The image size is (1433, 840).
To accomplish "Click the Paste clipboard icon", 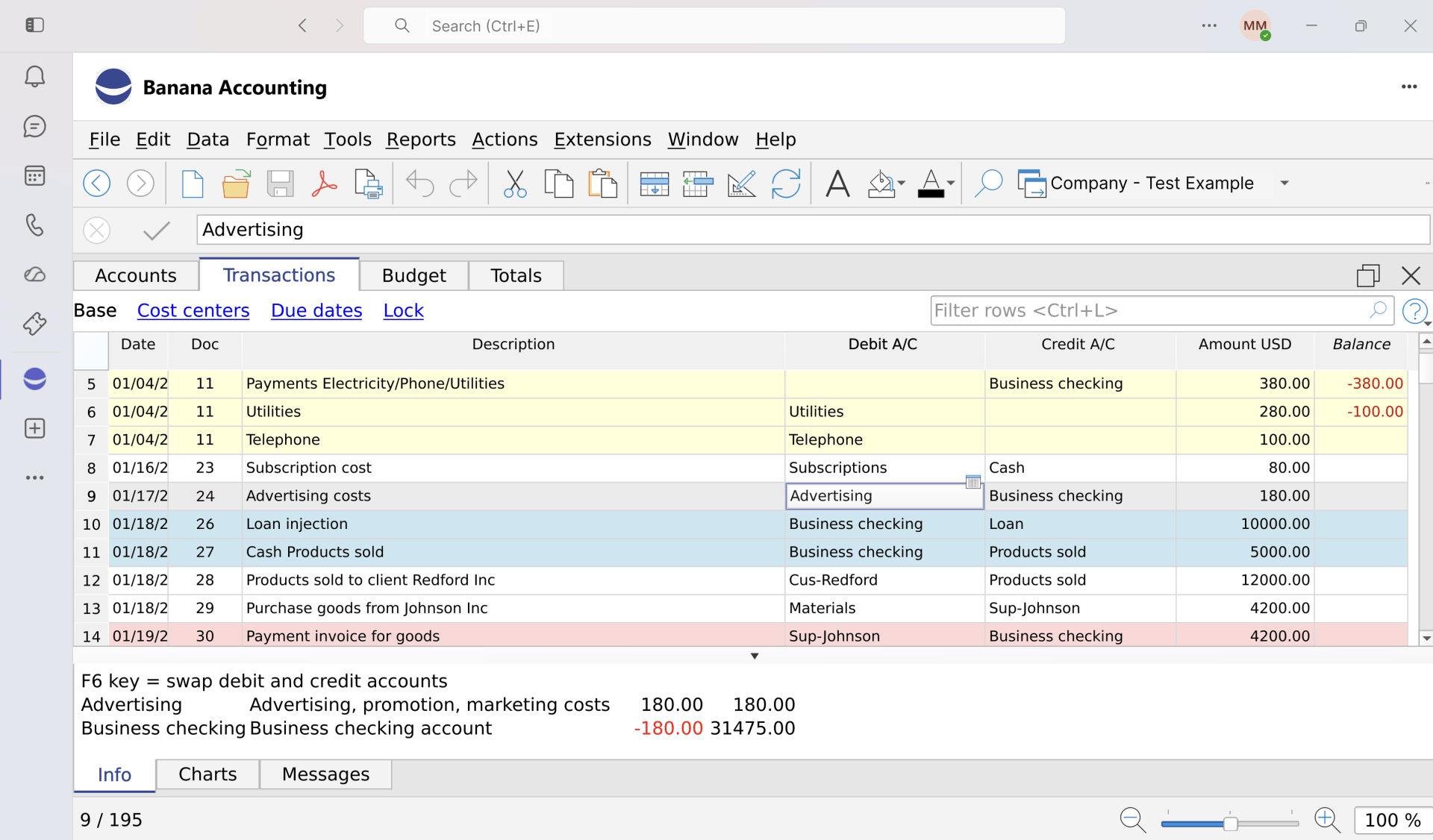I will tap(603, 184).
